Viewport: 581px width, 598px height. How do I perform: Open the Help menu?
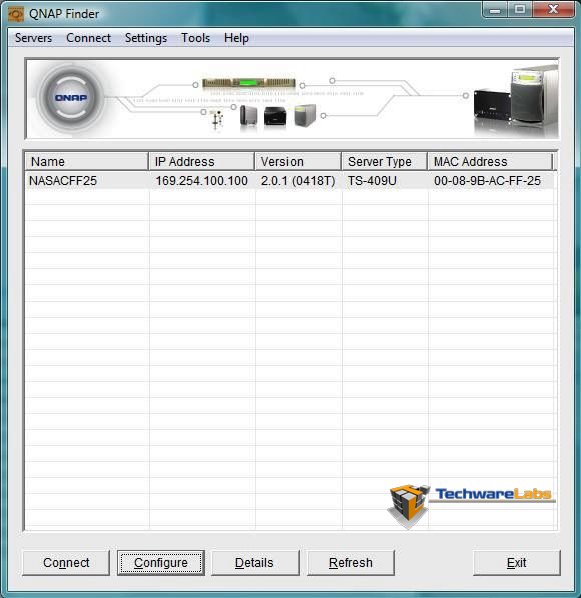point(236,38)
